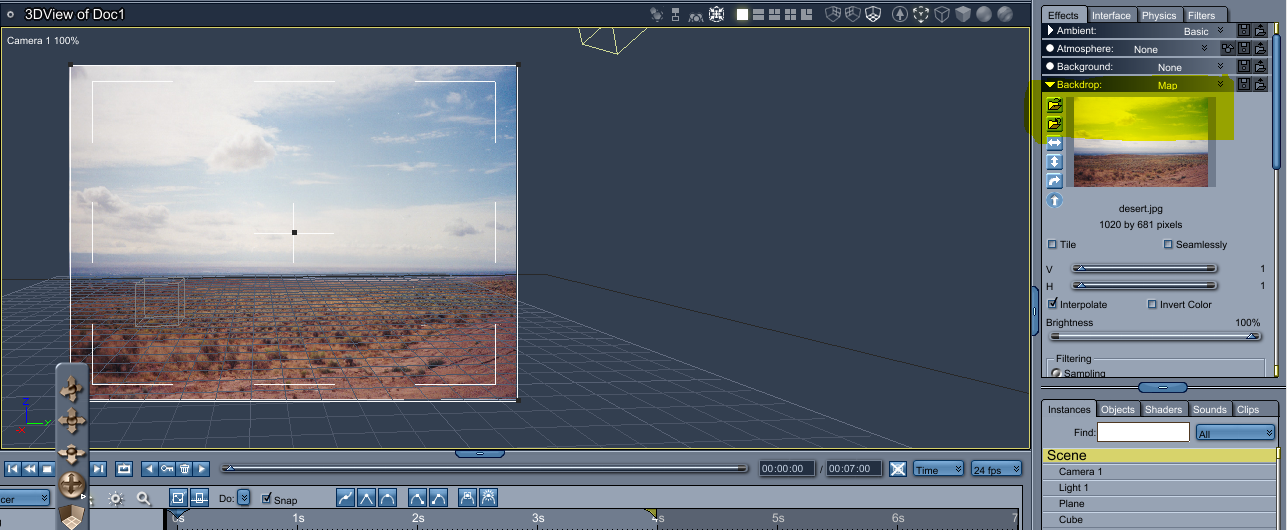Save Backdrop settings with disk icon

pyautogui.click(x=1244, y=84)
